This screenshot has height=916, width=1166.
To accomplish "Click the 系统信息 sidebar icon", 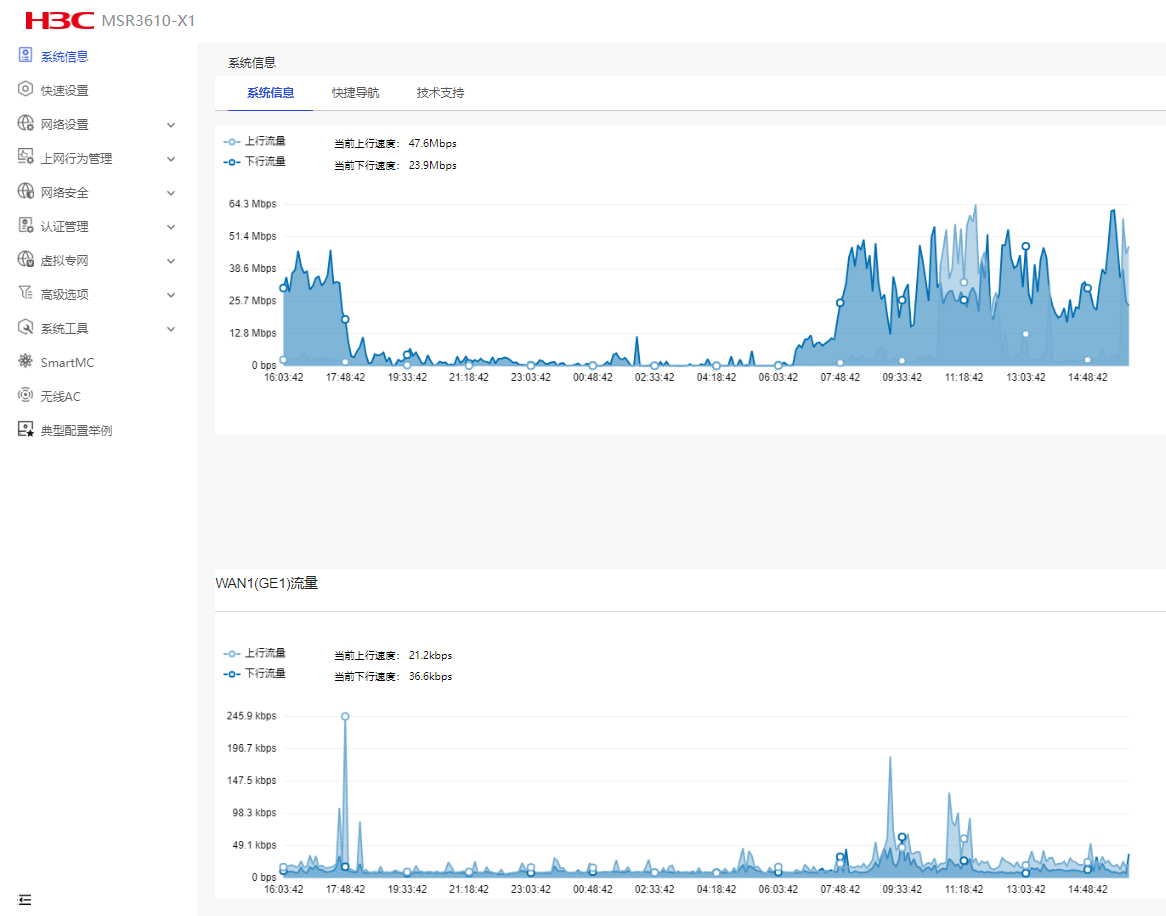I will [25, 55].
